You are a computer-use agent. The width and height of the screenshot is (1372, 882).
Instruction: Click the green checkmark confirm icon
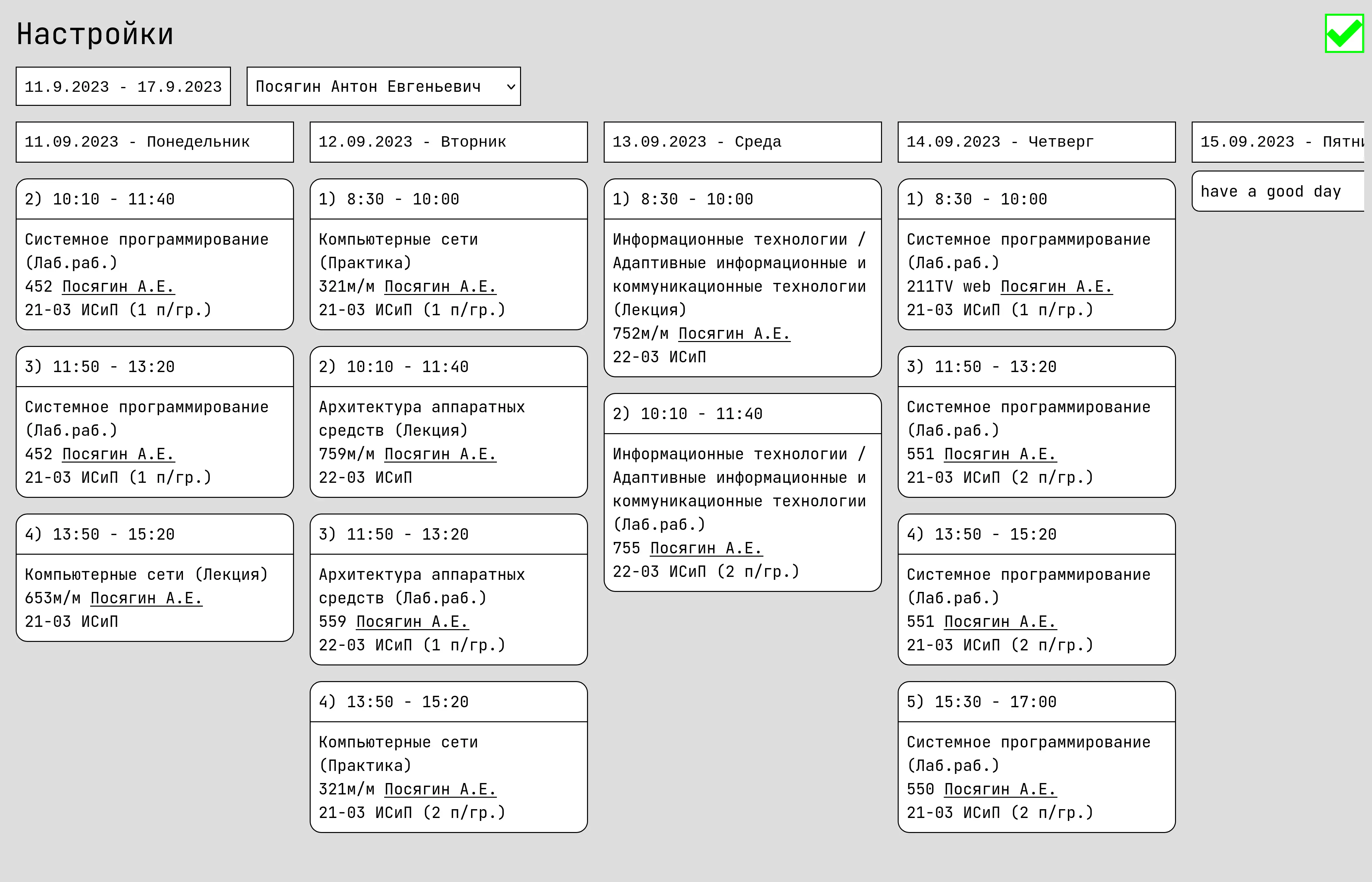[x=1344, y=34]
